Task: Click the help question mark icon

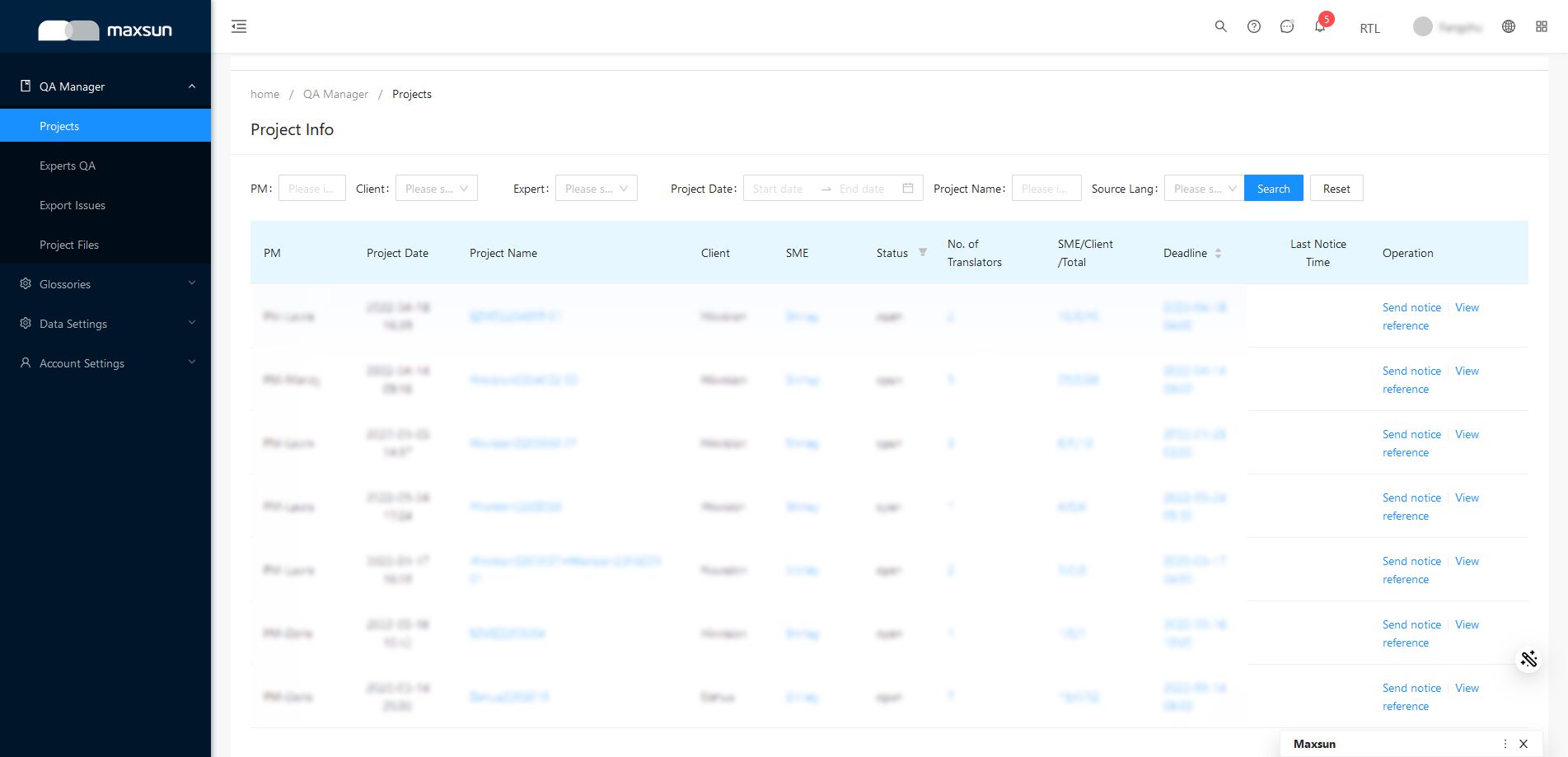Action: [1253, 26]
